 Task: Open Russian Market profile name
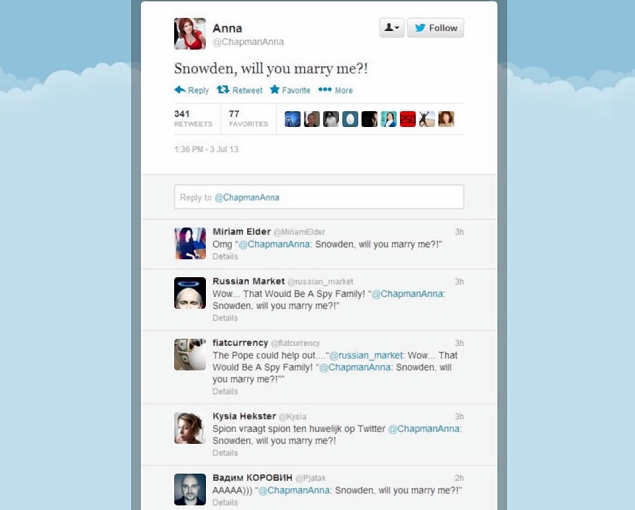249,281
